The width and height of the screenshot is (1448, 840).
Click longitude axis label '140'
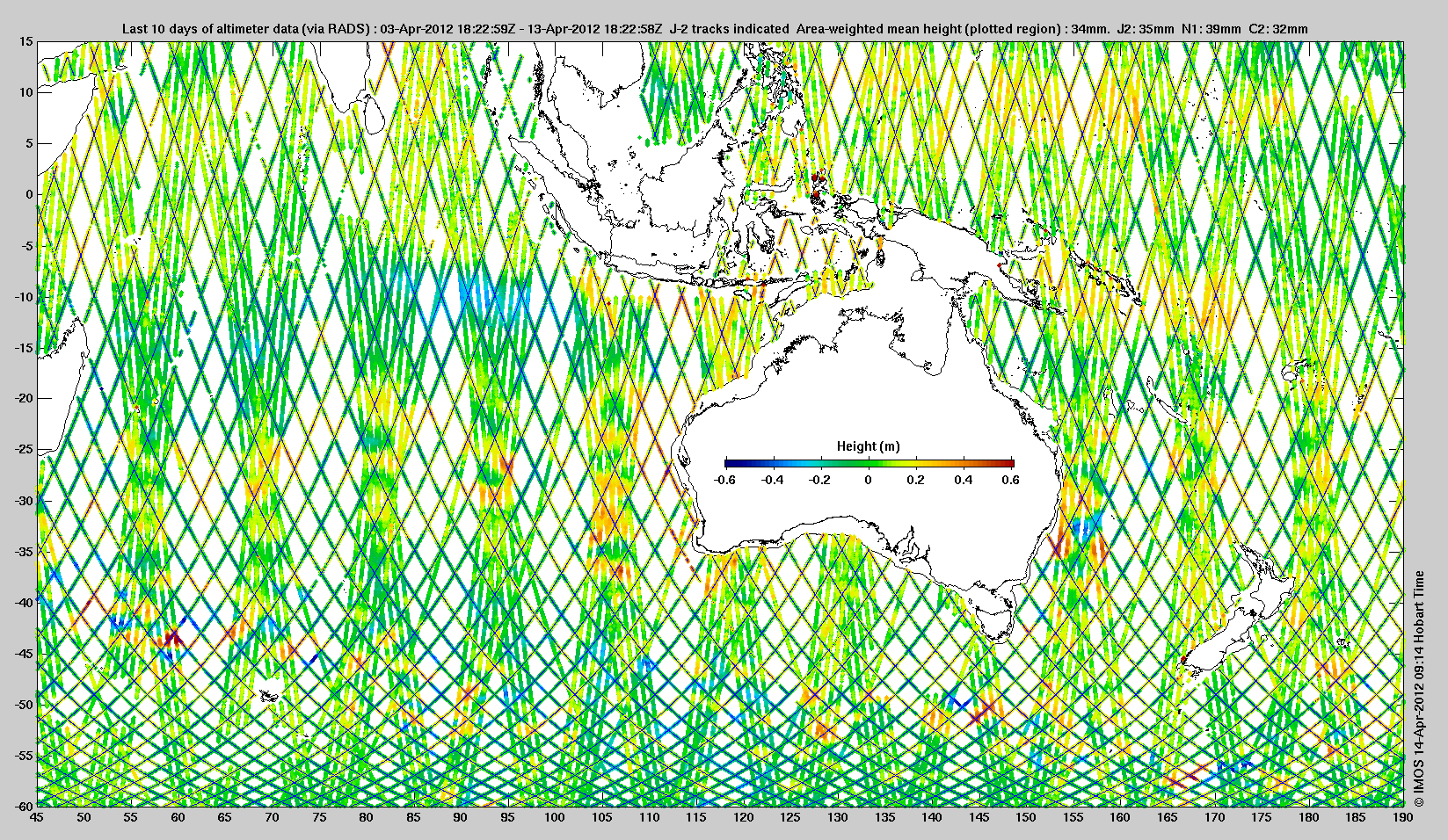coord(932,817)
